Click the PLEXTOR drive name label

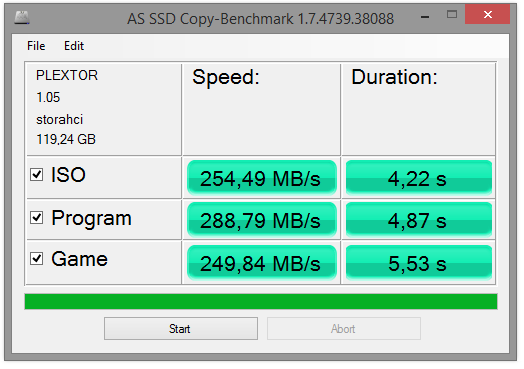[x=67, y=75]
